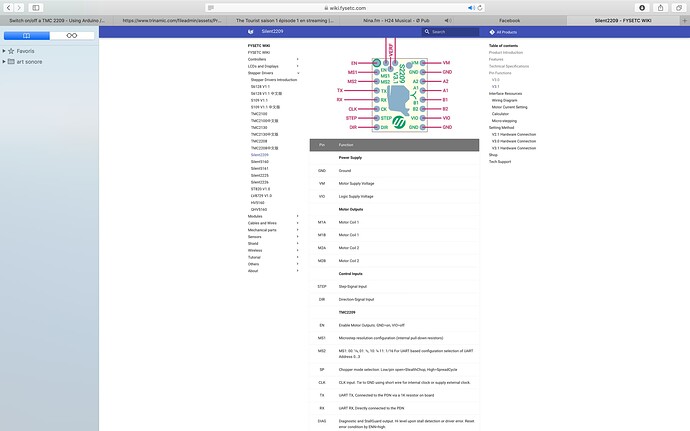Reload the wiki.fysetc.com page
The image size is (690, 431).
480,7
